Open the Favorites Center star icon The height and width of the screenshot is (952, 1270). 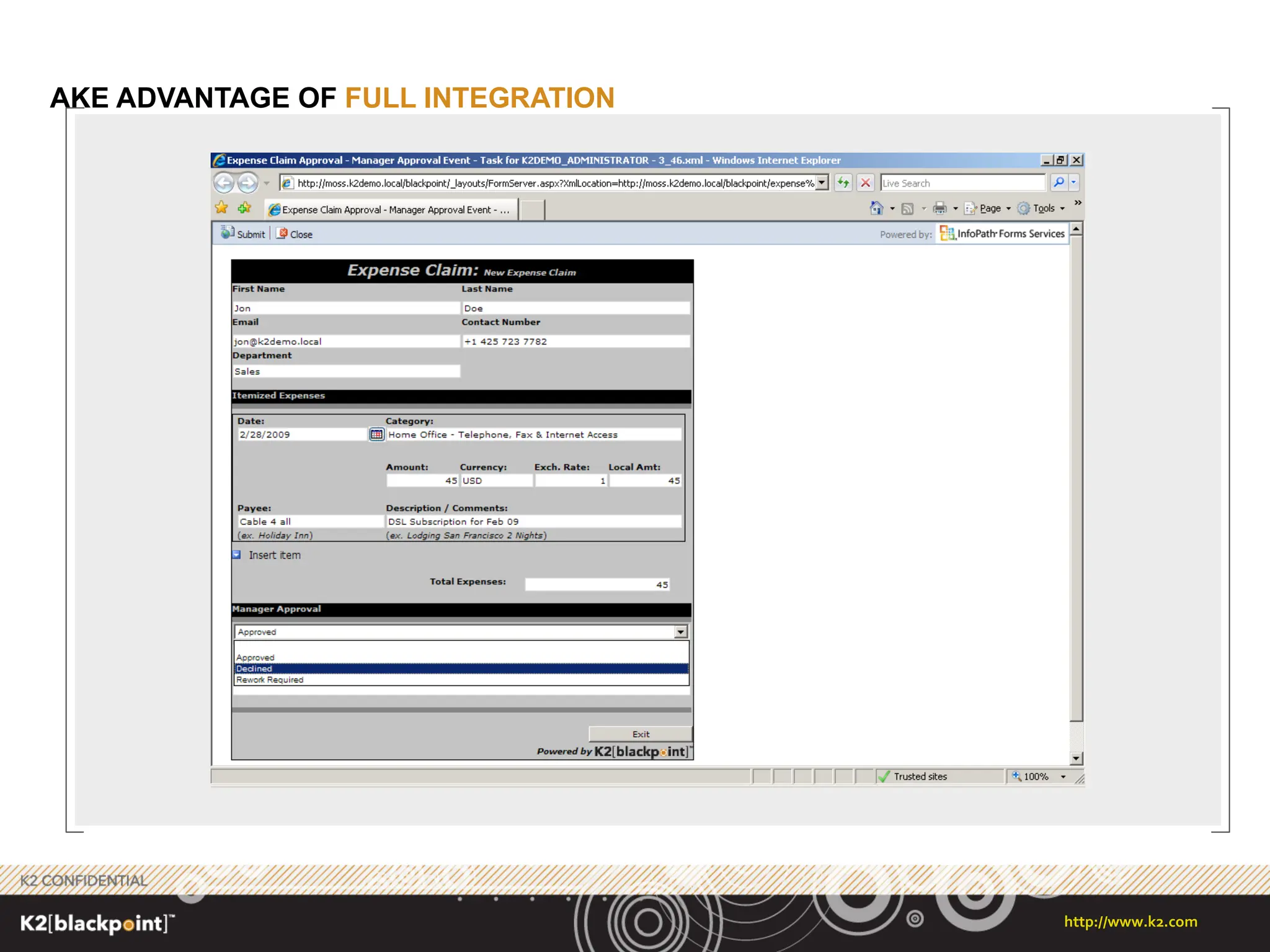click(x=221, y=208)
